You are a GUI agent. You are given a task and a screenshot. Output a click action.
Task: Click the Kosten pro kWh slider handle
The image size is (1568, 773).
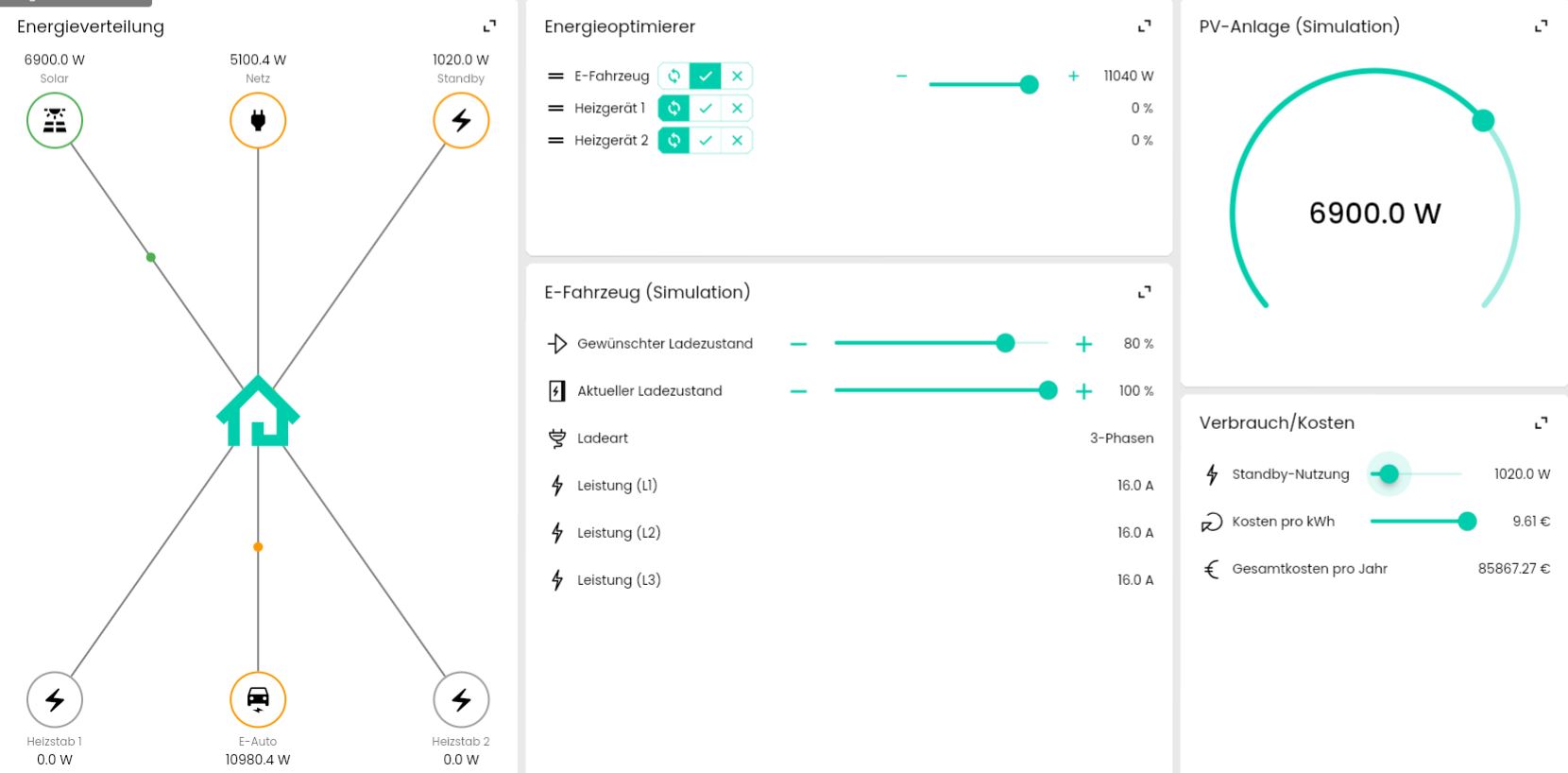pyautogui.click(x=1467, y=522)
